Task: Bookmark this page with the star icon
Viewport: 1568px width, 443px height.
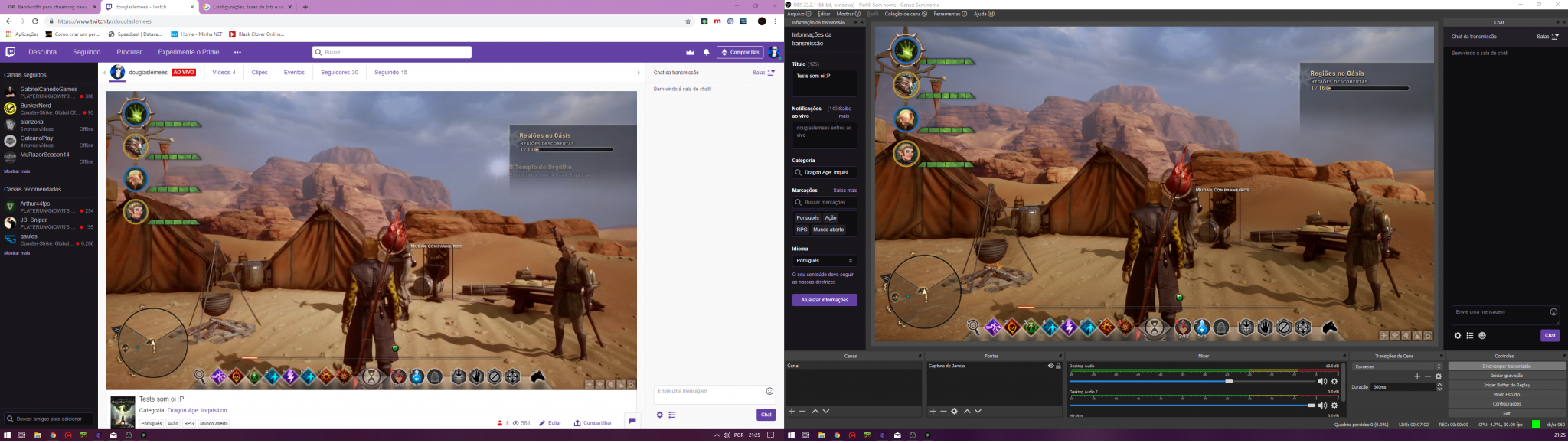Action: 688,21
